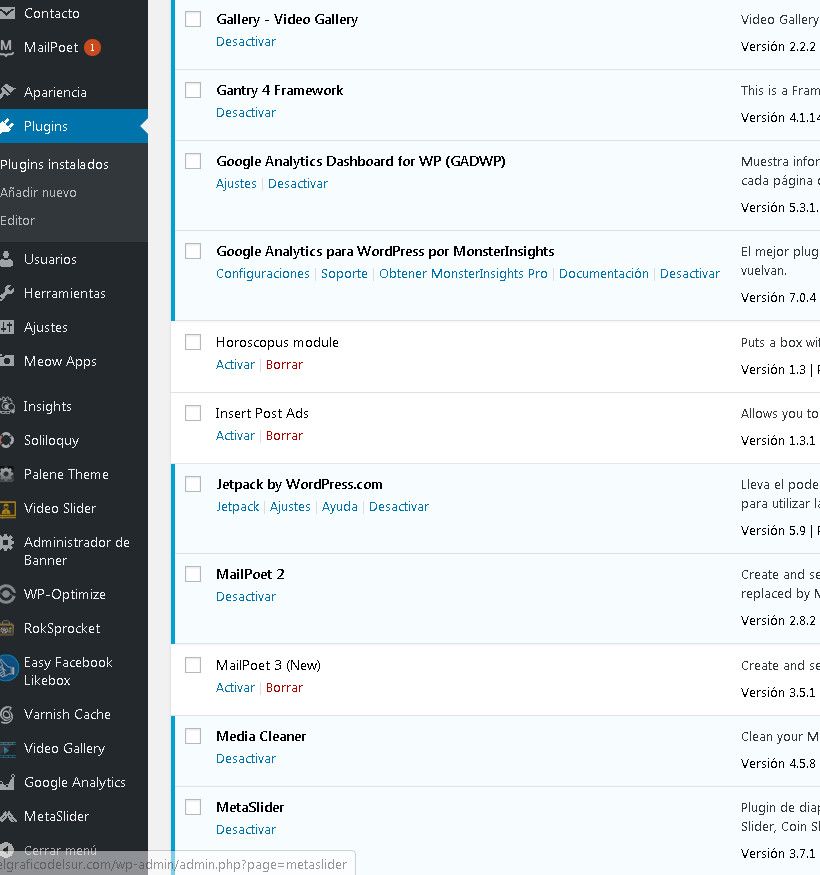The height and width of the screenshot is (875, 820).
Task: Click the Video Slider icon
Action: click(x=7, y=508)
